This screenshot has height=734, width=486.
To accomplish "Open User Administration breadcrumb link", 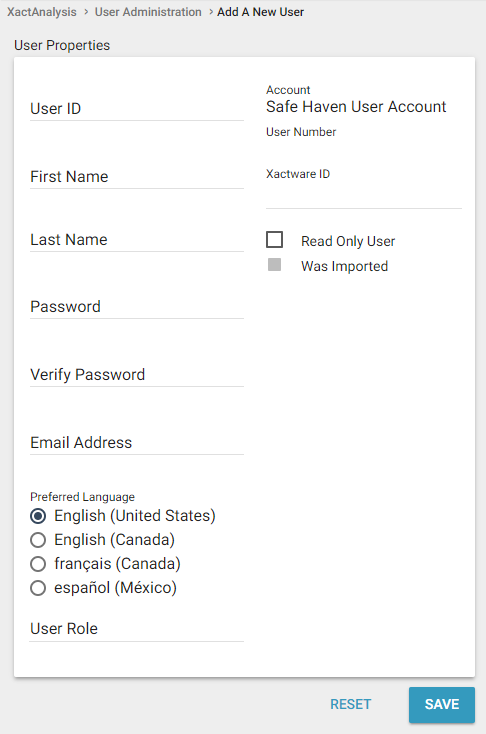I will pyautogui.click(x=148, y=12).
